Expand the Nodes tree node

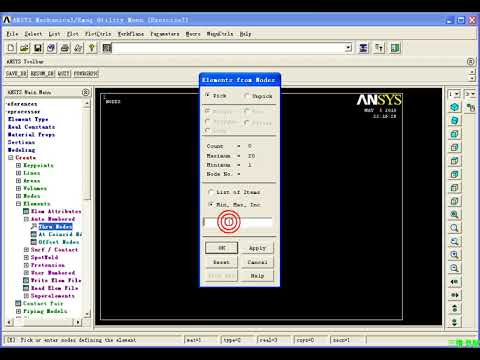click(19, 196)
